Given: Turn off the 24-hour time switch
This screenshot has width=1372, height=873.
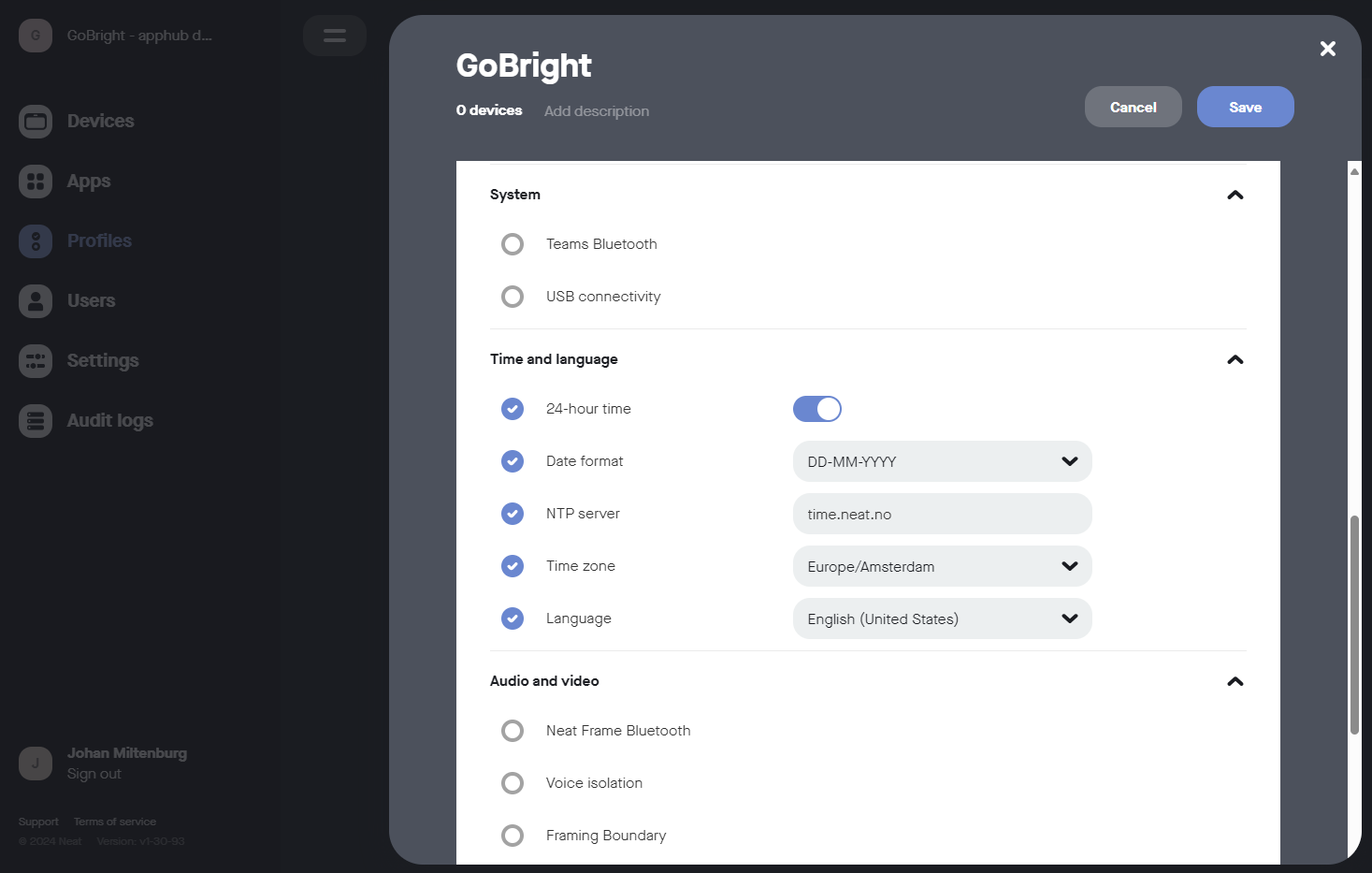Looking at the screenshot, I should (x=816, y=409).
